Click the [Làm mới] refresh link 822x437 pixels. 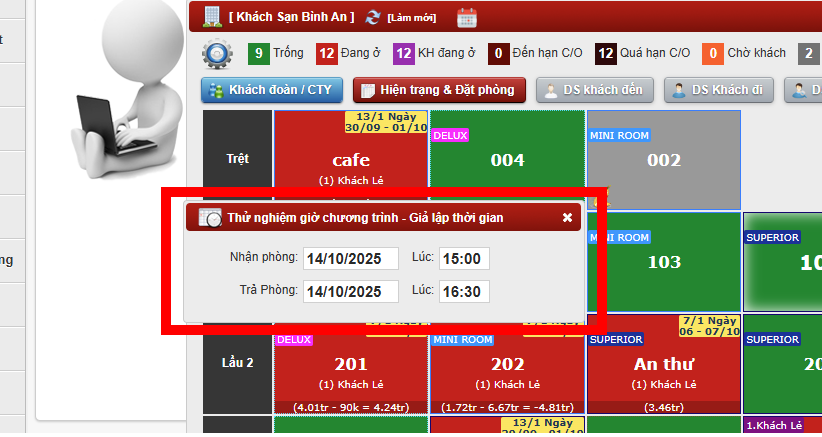(412, 18)
